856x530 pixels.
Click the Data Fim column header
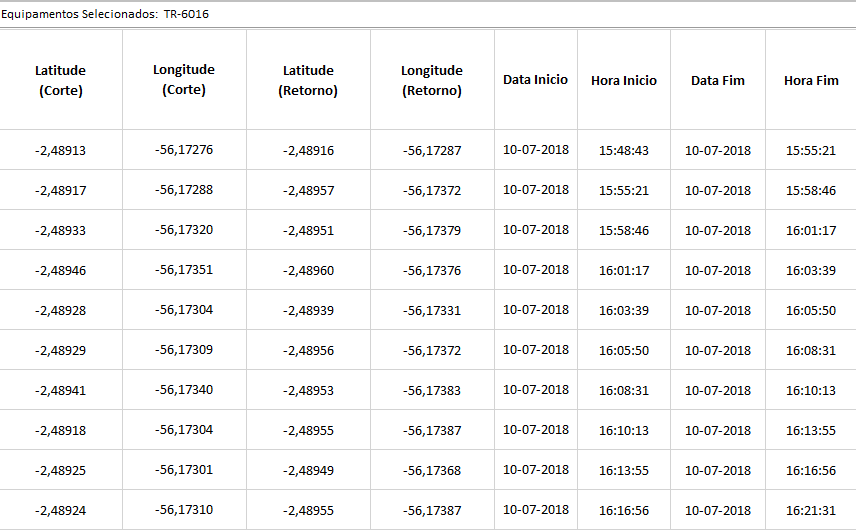[718, 80]
